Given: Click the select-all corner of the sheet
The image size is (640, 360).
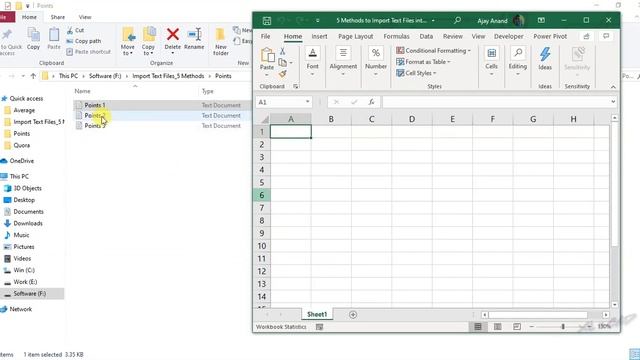Looking at the screenshot, I should (264, 119).
